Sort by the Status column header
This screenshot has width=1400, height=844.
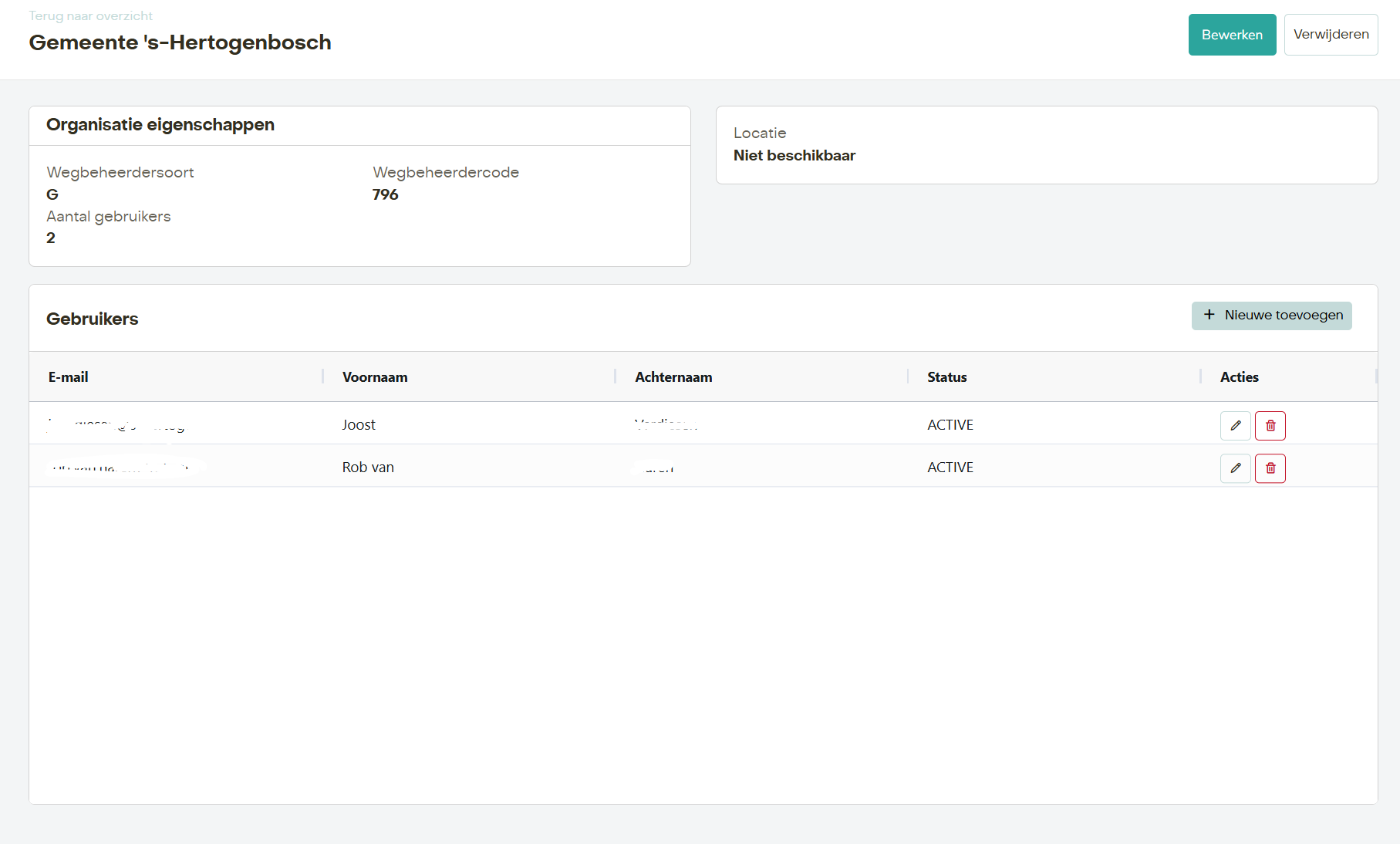pos(946,376)
